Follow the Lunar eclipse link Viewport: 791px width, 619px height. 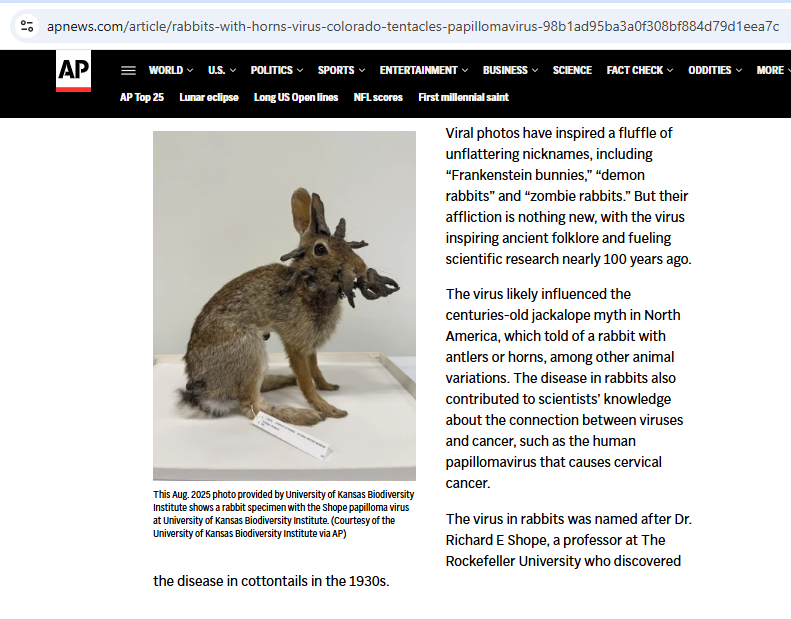pos(209,97)
